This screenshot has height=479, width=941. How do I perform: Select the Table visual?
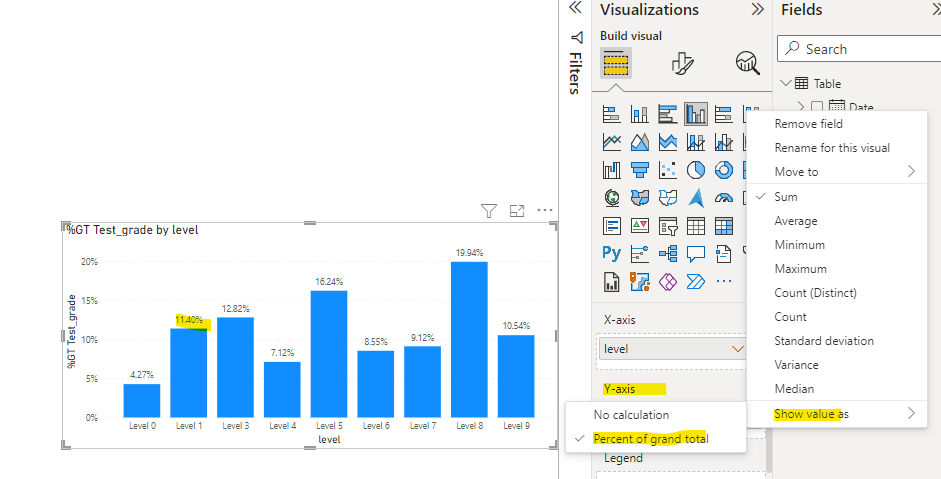pos(696,226)
